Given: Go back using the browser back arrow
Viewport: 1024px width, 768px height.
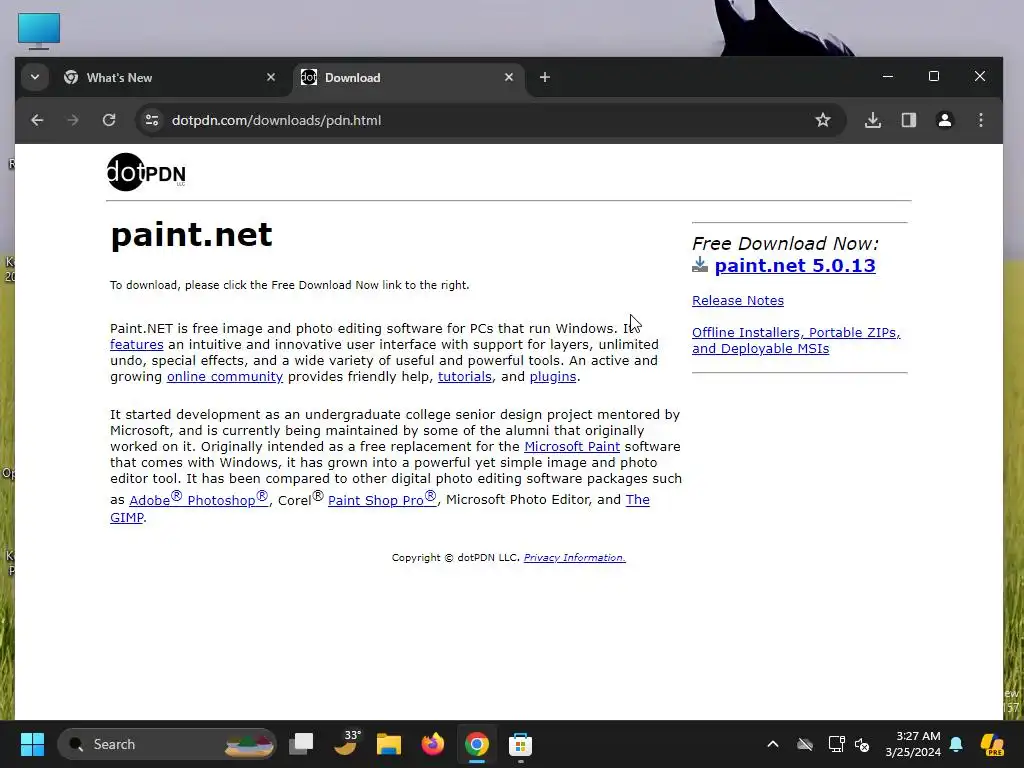Looking at the screenshot, I should click(x=37, y=120).
